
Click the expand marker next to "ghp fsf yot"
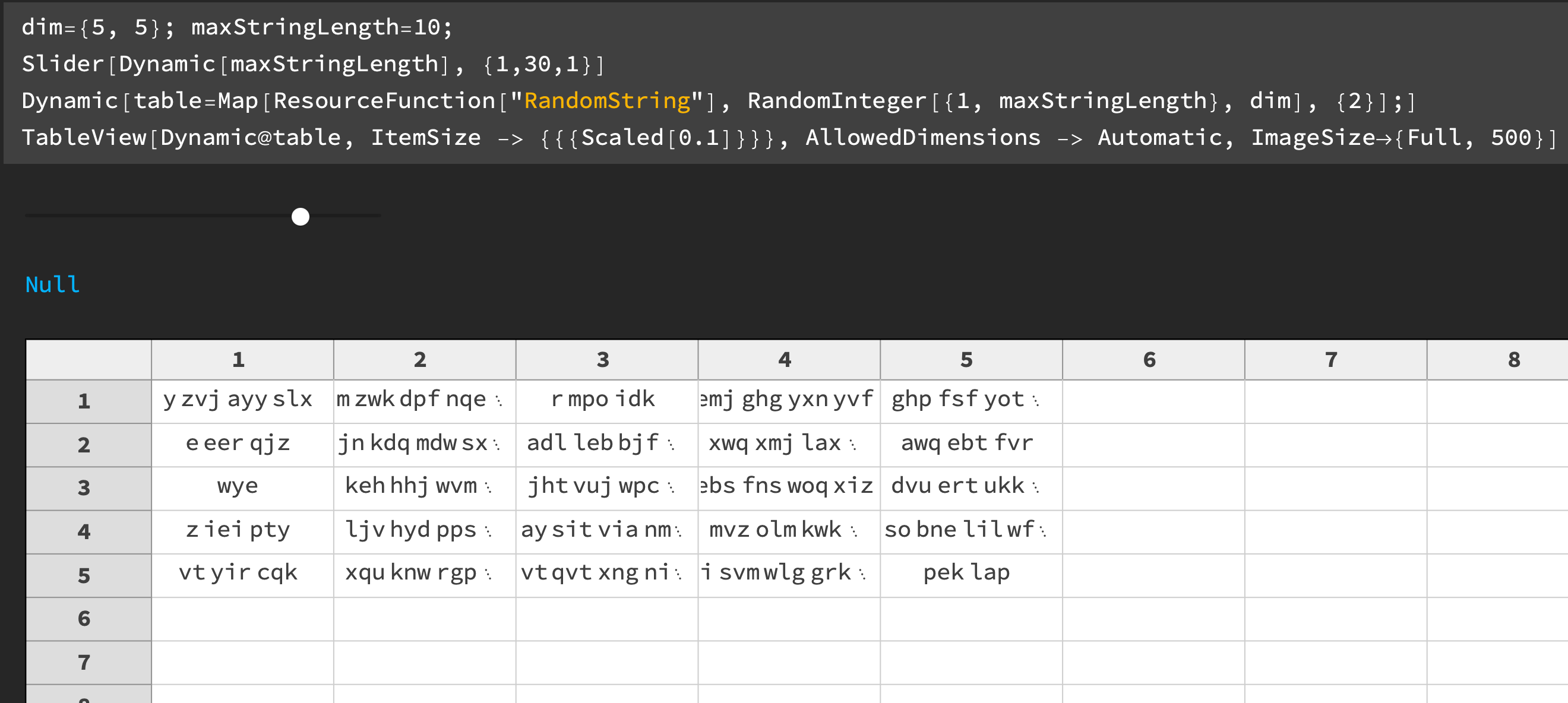click(x=1036, y=401)
